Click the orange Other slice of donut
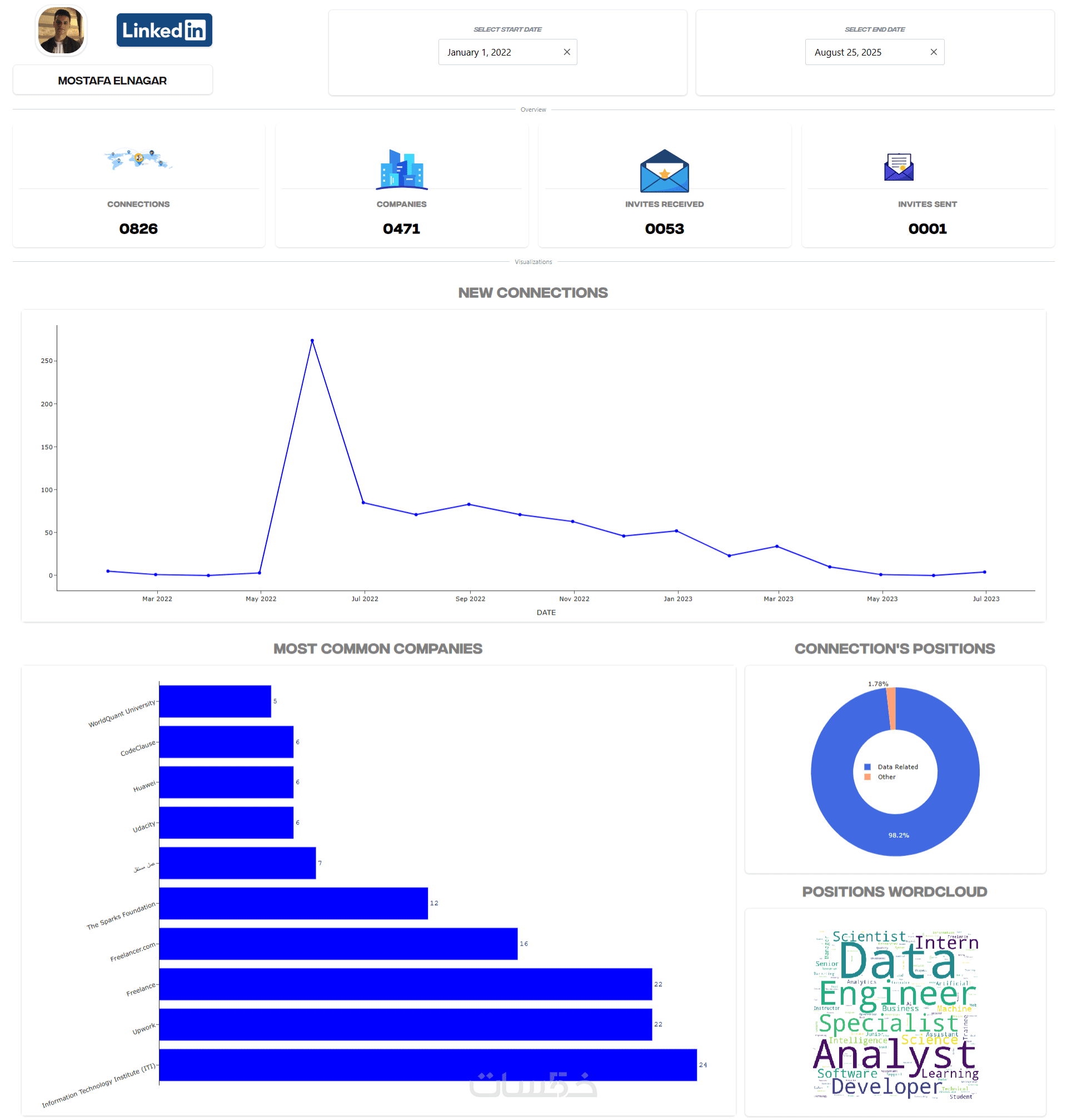Screen dimensions: 1067x1120 891,708
